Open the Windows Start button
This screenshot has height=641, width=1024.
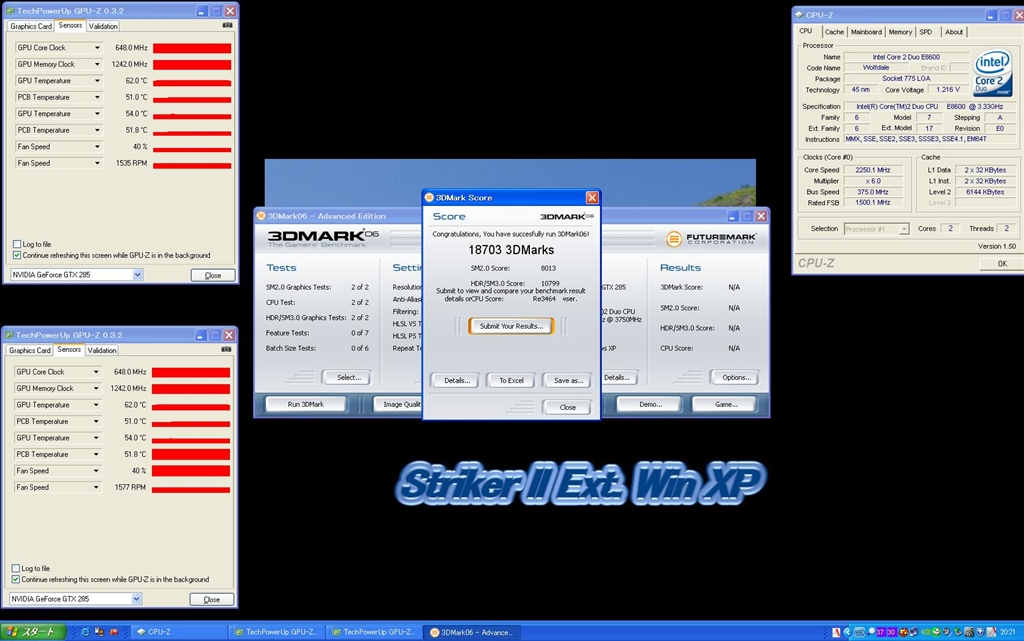click(x=33, y=632)
